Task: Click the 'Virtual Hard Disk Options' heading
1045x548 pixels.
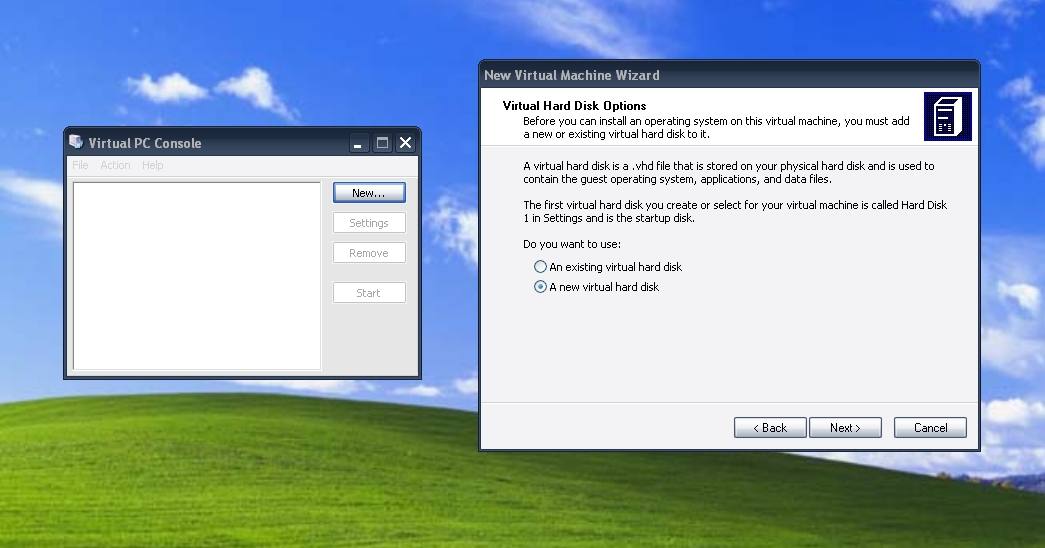Action: tap(574, 105)
